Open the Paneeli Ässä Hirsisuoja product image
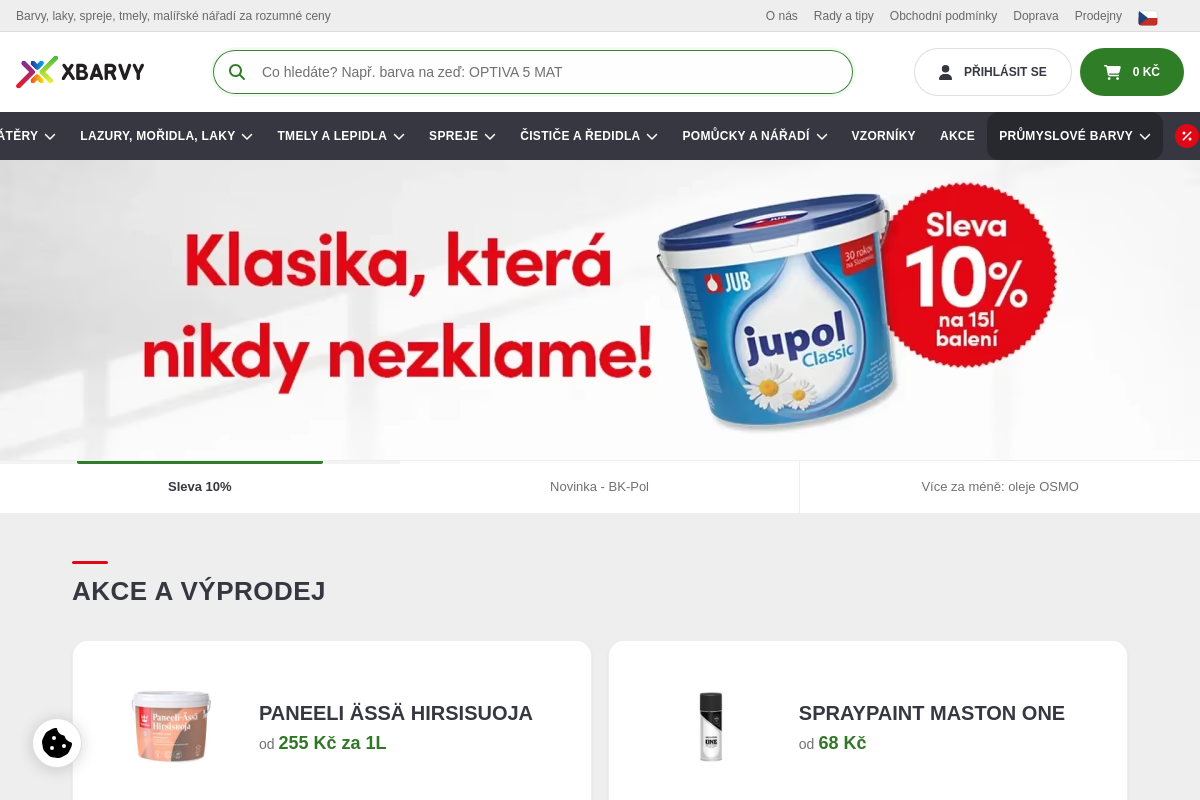Screen dimensions: 1200x800 click(x=171, y=727)
